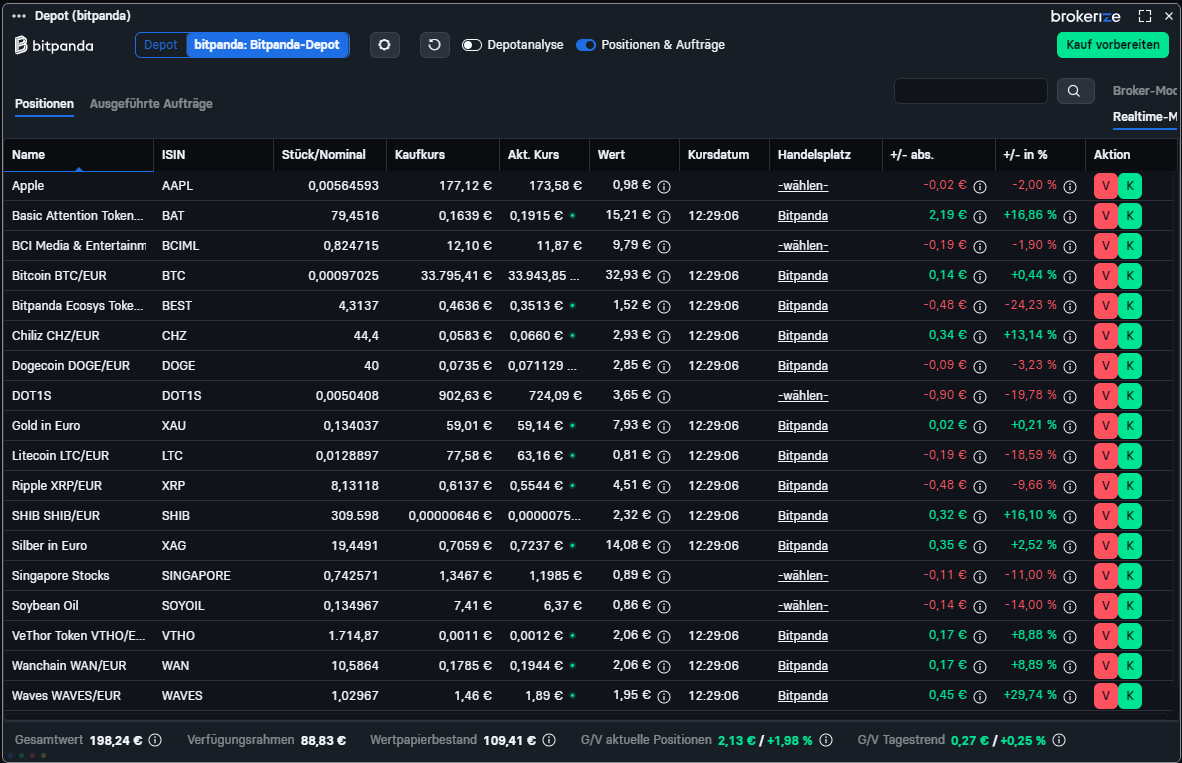Click the 33.795,41 € Kaufkurs value
Viewport: 1182px width, 763px height.
tap(456, 276)
